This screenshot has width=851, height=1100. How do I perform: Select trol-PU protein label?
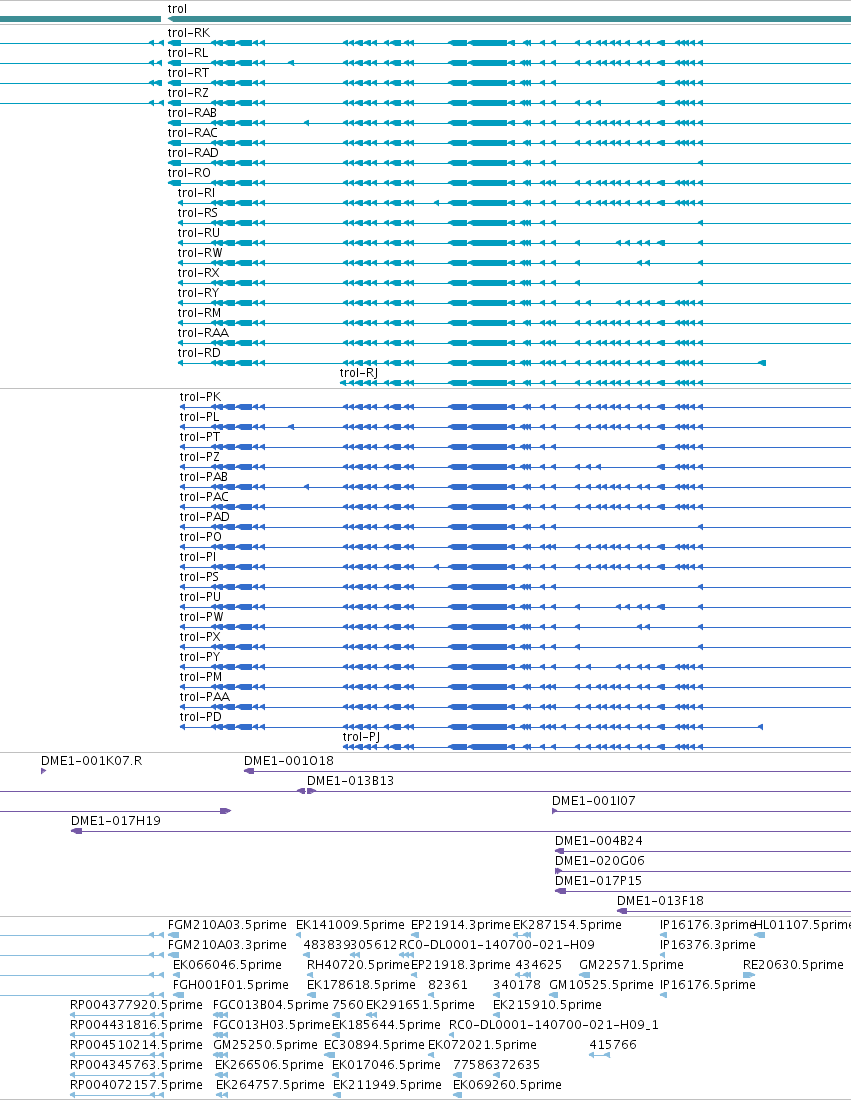pyautogui.click(x=201, y=597)
